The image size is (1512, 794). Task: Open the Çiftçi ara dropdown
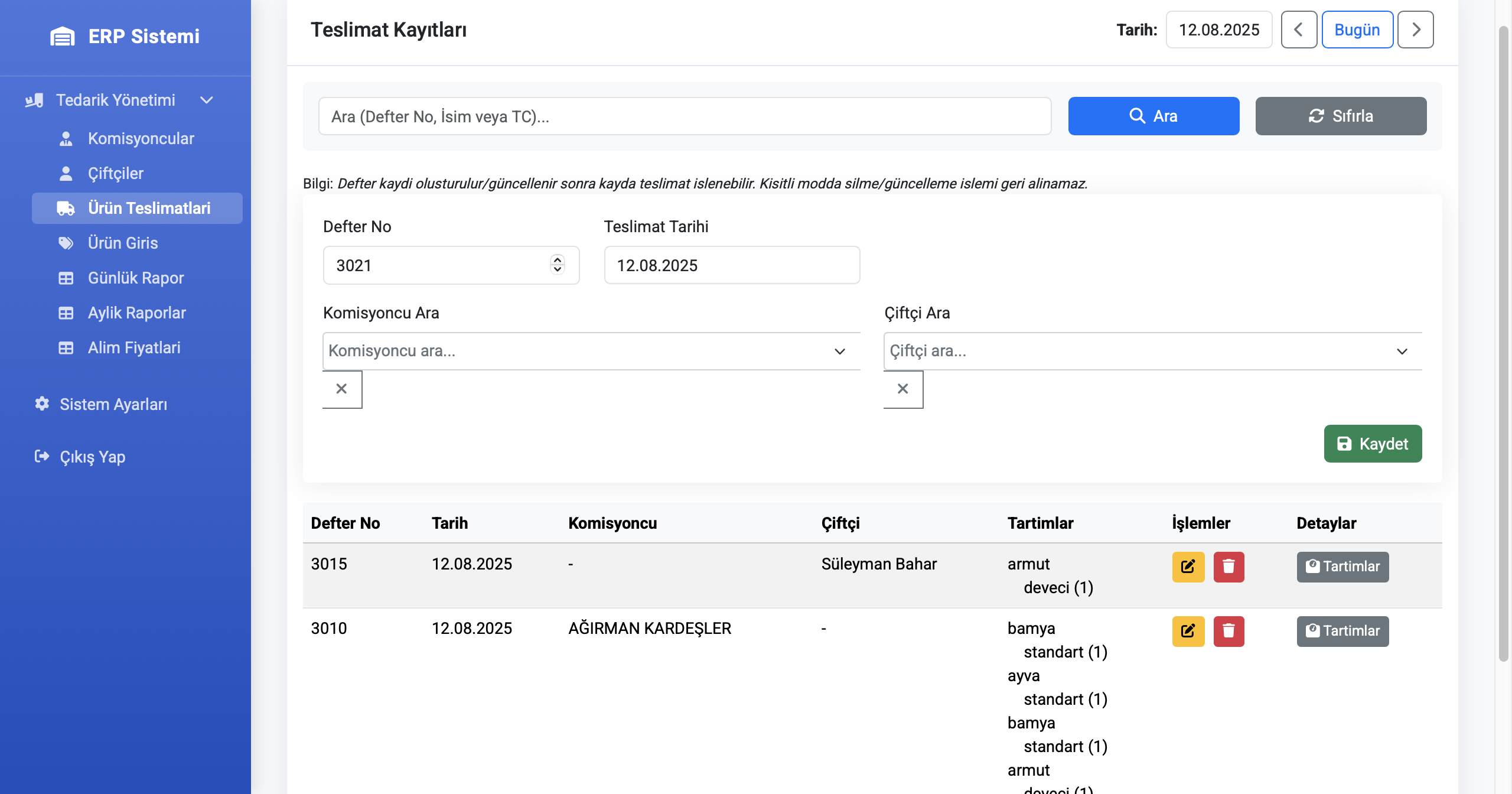tap(1152, 351)
